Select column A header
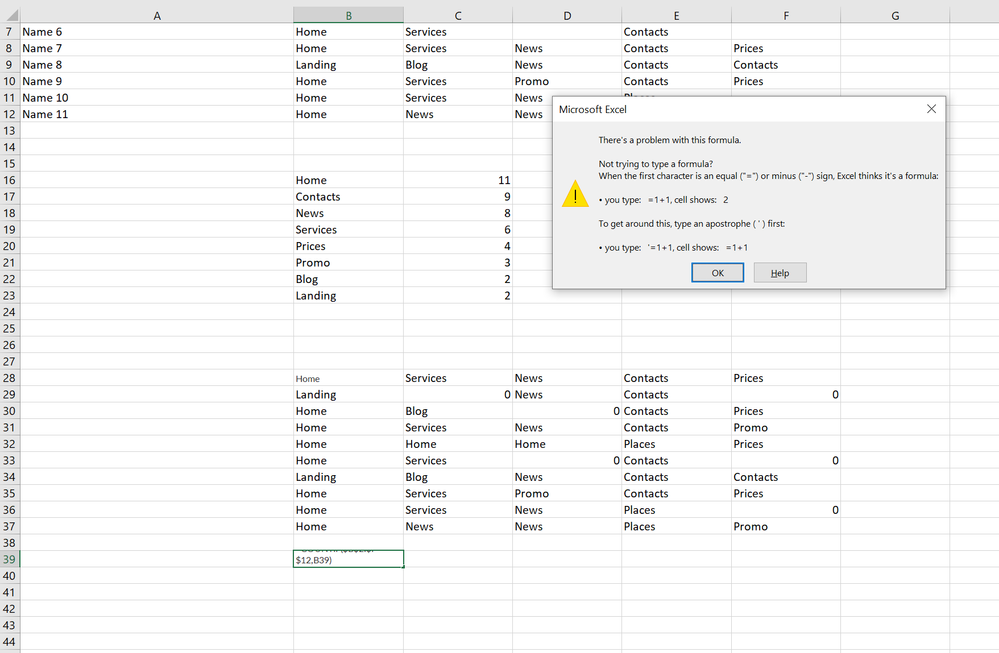 (157, 15)
